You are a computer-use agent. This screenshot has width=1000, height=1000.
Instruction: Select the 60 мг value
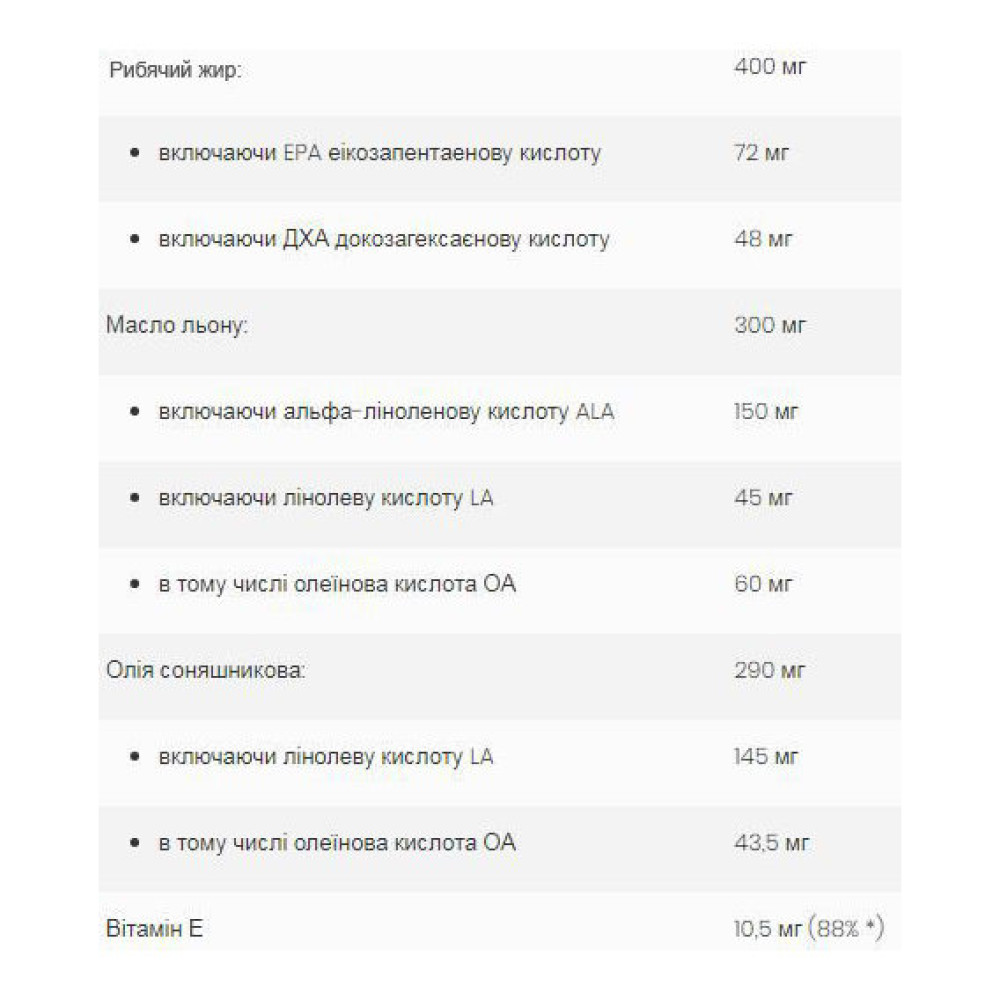[763, 583]
